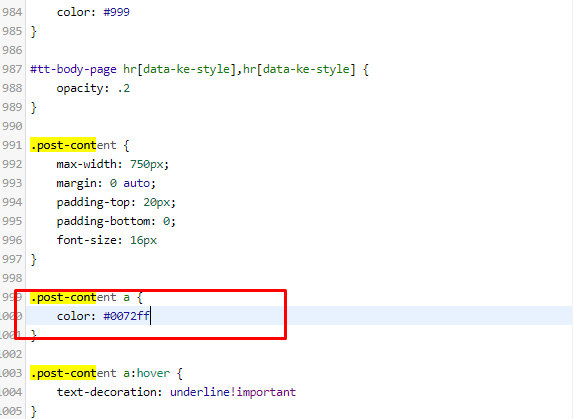Click 'opacity: .2' on line 988
The width and height of the screenshot is (573, 419).
point(93,88)
